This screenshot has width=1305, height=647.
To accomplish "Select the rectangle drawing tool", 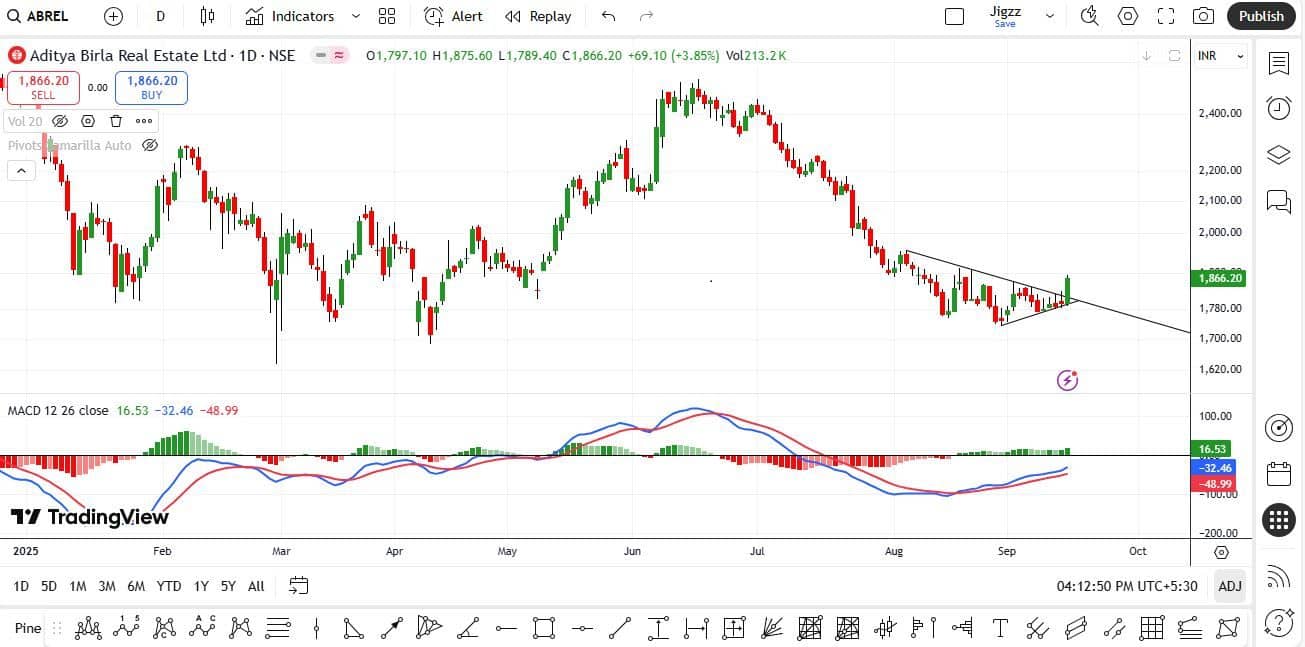I will [544, 628].
